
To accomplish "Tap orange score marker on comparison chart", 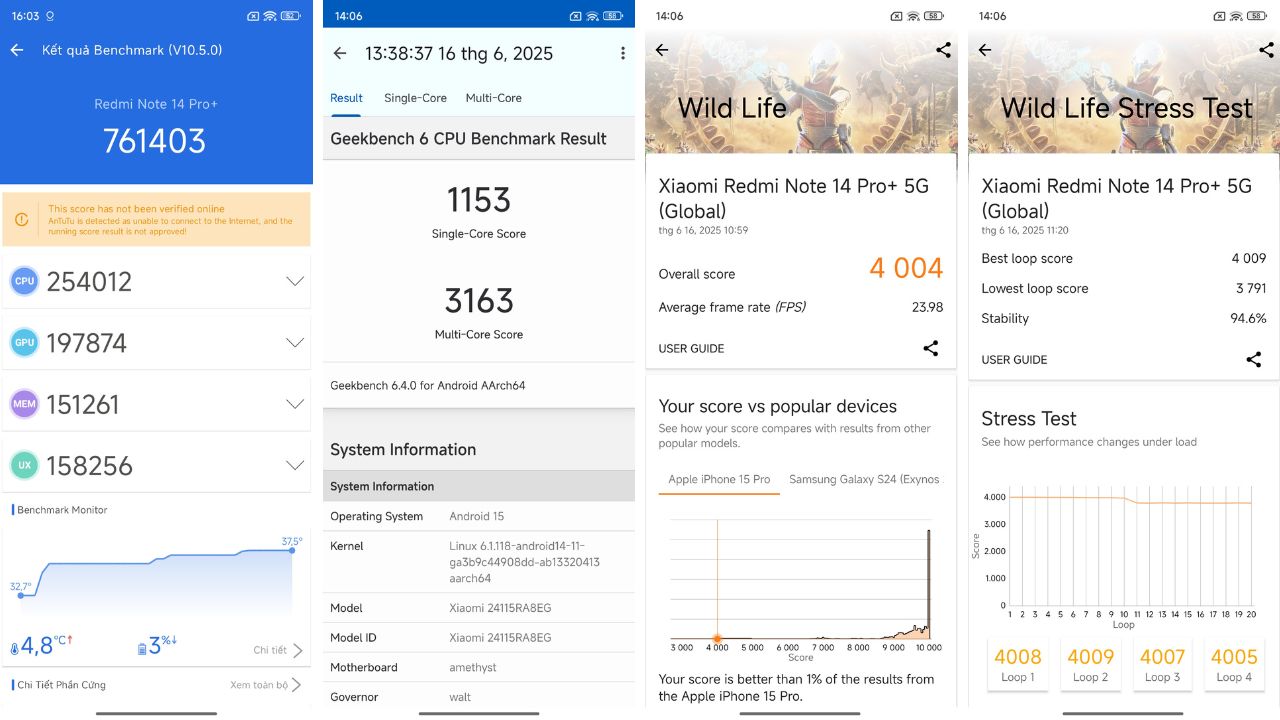I will click(717, 638).
